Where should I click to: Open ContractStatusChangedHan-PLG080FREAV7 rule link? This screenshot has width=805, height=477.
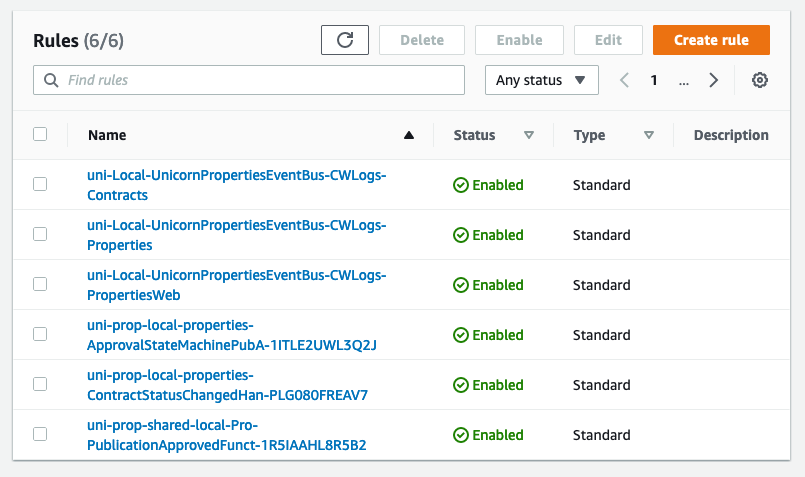(227, 385)
